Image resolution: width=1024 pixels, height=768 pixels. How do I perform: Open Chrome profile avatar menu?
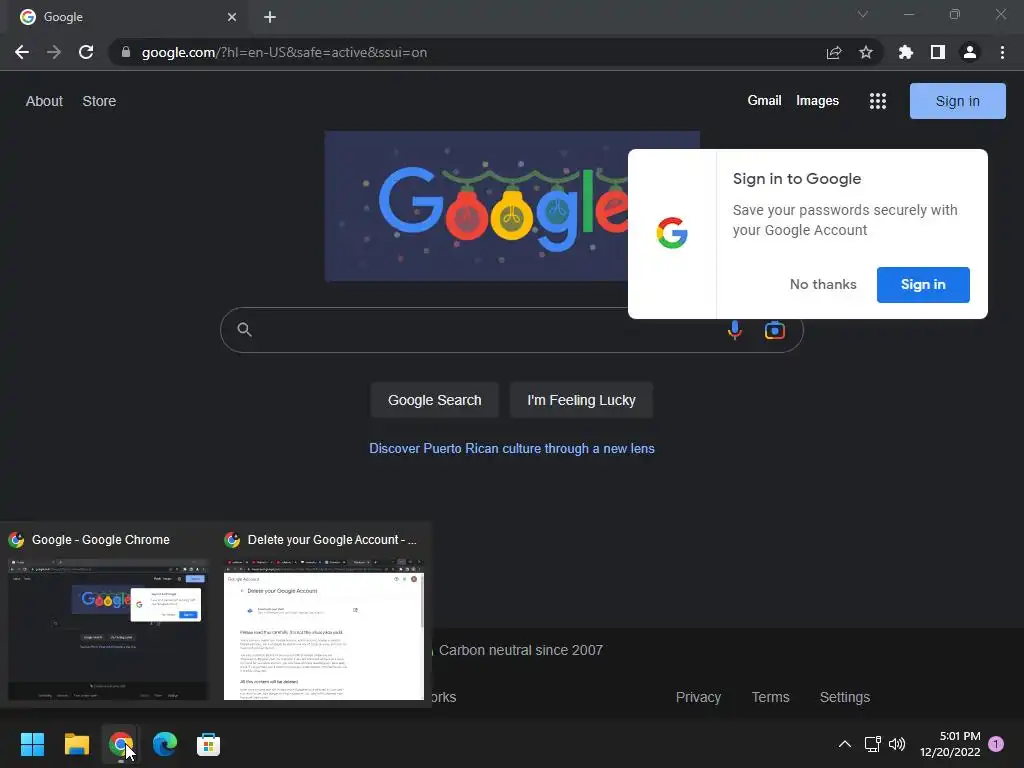[x=970, y=52]
